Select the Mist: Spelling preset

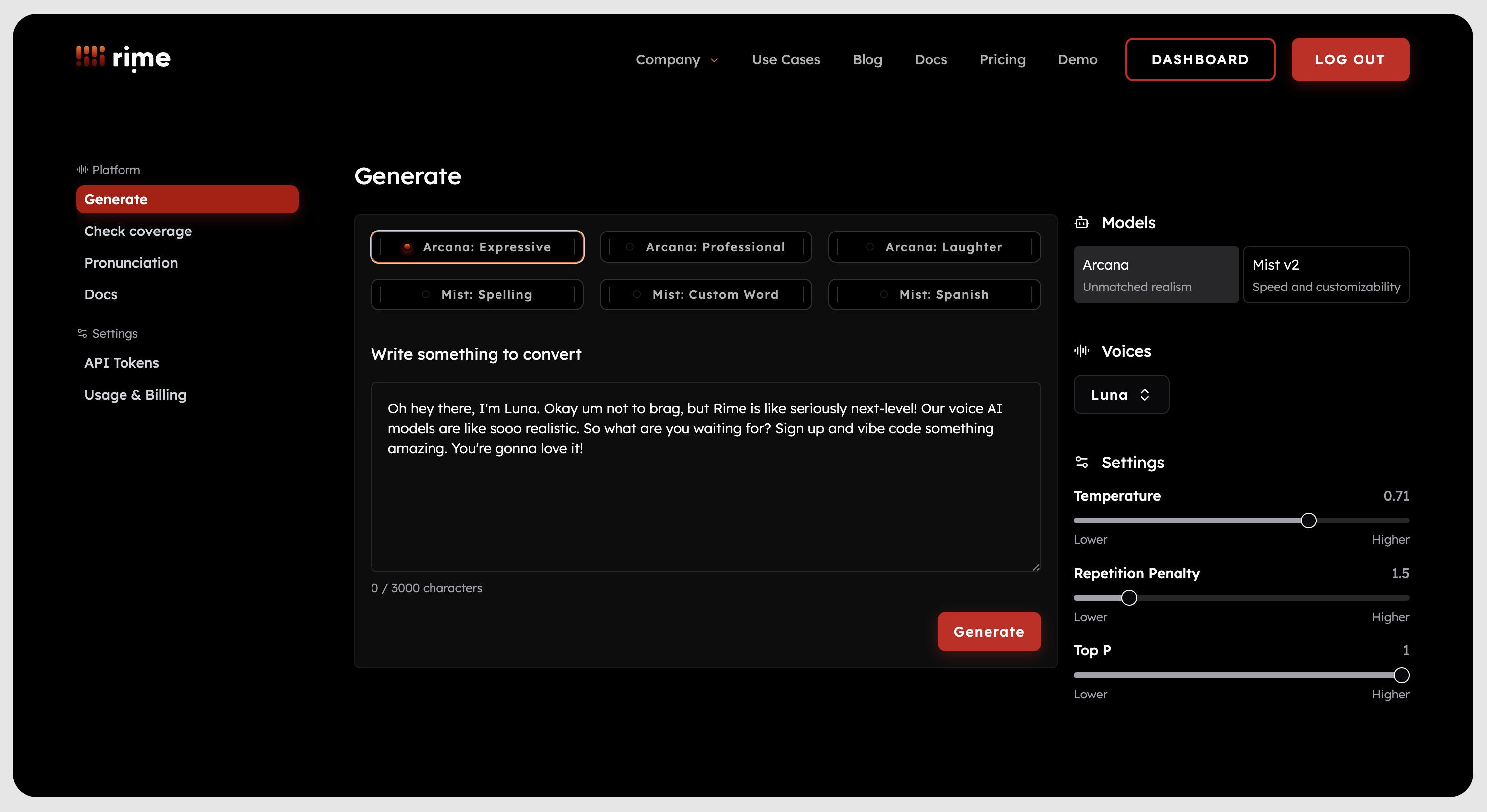(x=477, y=294)
